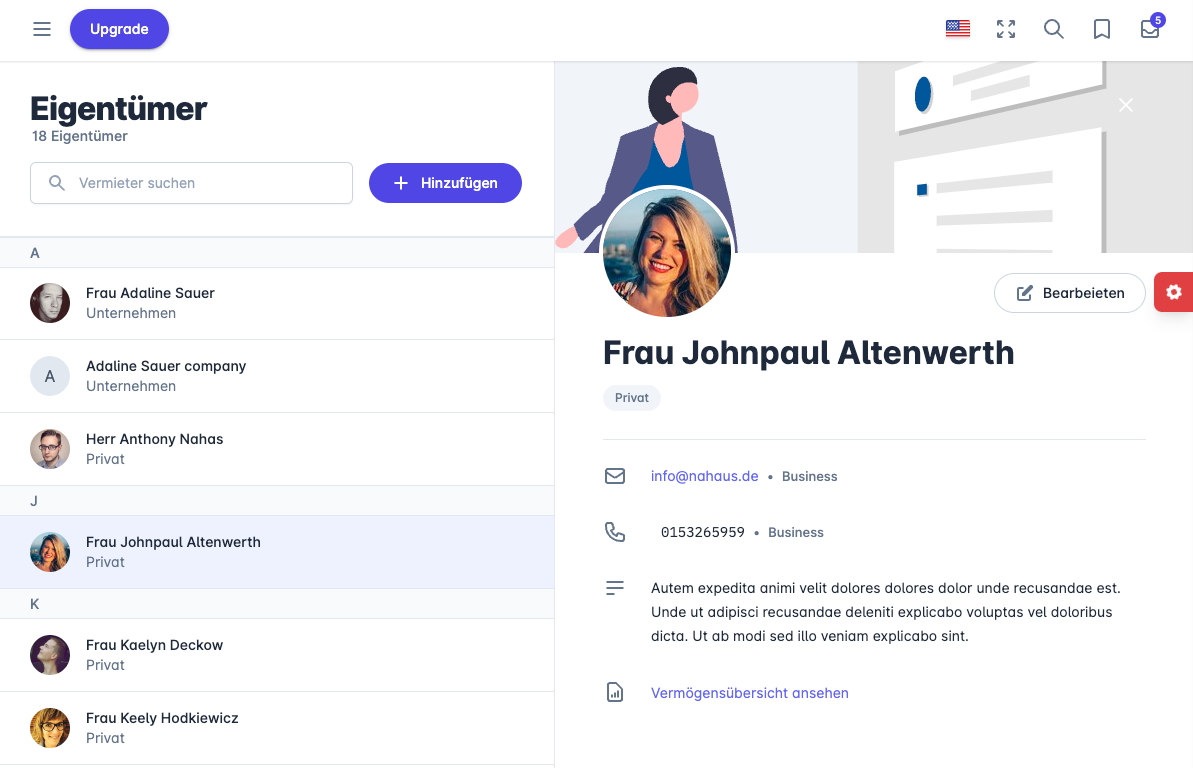Open the hamburger navigation menu
Screen dimensions: 1193x768
click(x=42, y=29)
